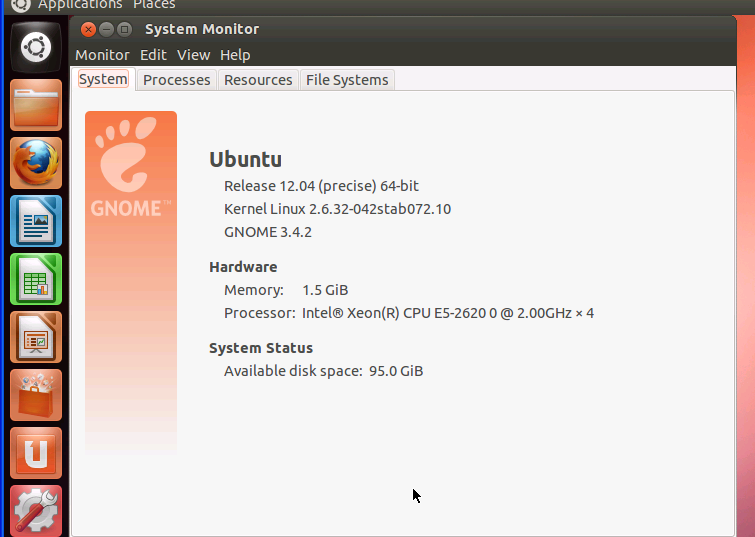This screenshot has height=537, width=755.
Task: Open the View menu
Action: 193,55
